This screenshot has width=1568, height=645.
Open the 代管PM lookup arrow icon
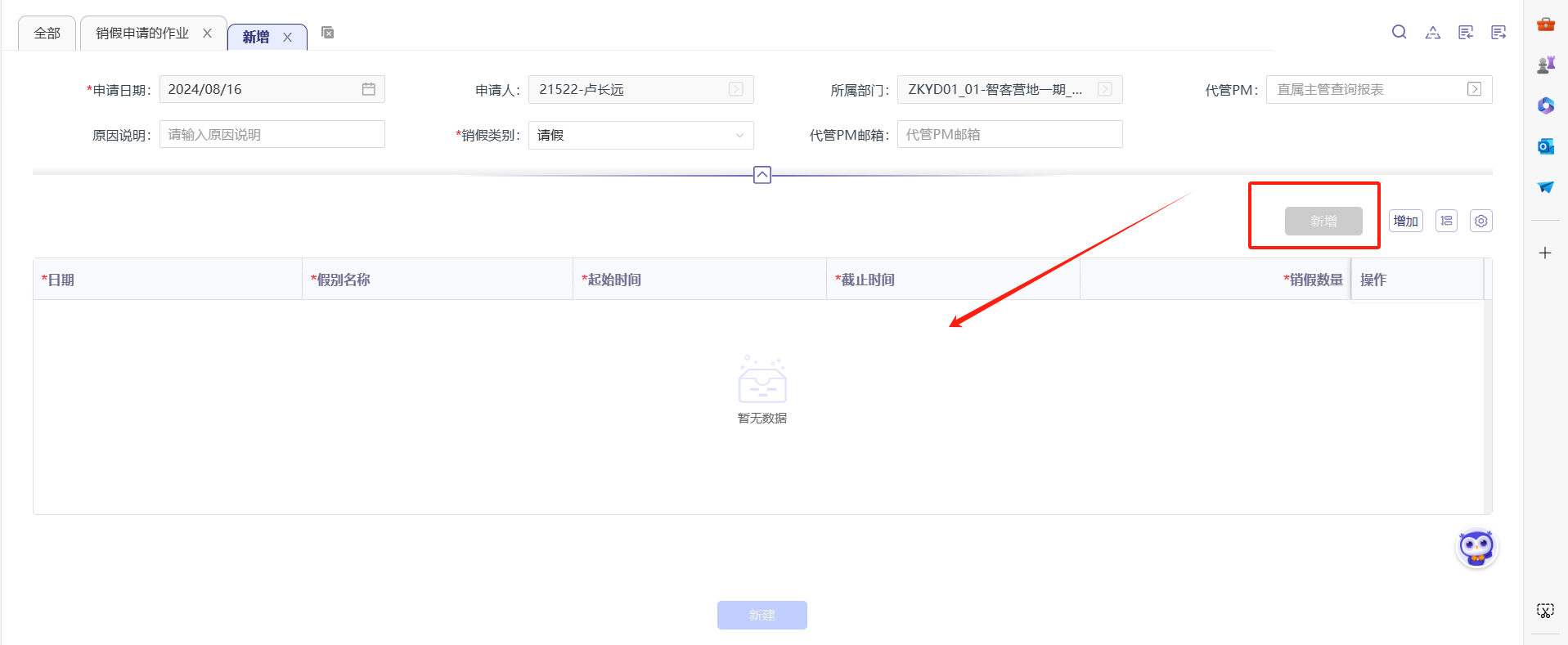click(x=1474, y=89)
